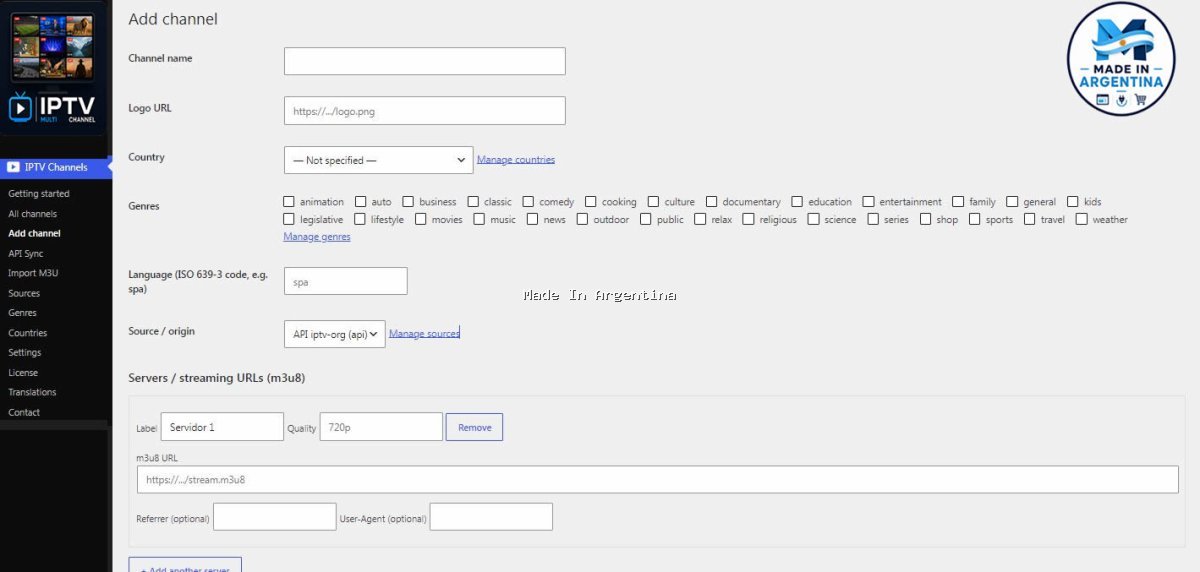The width and height of the screenshot is (1200, 572).
Task: Click into the m3u8 URL field
Action: coord(658,480)
